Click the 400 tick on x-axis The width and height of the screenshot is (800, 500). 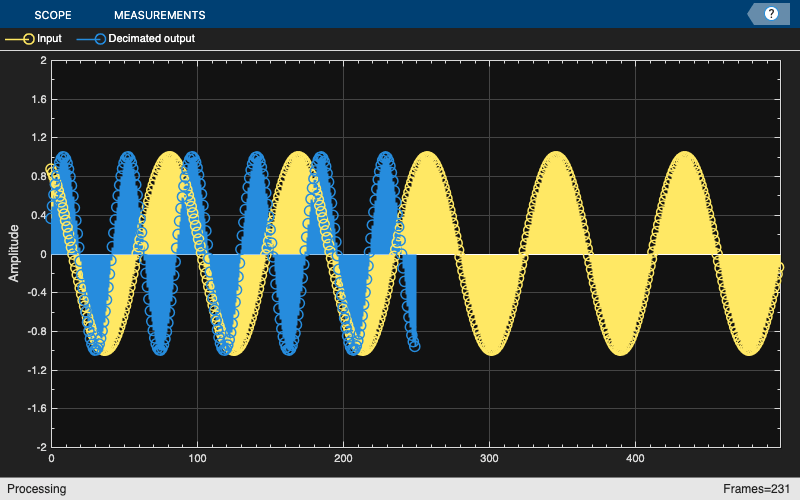point(635,458)
